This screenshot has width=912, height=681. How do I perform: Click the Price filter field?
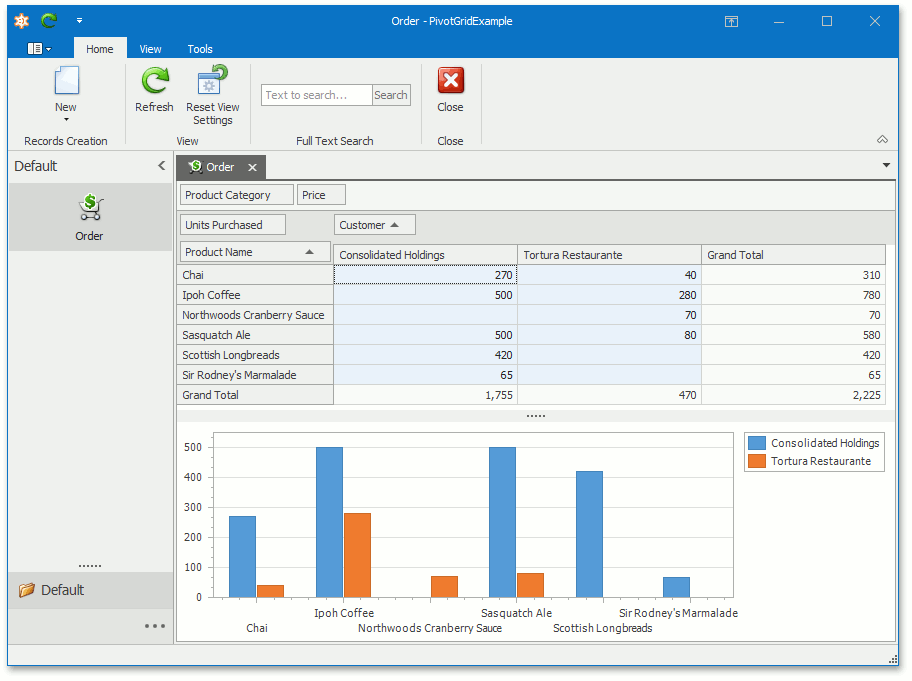coord(321,195)
